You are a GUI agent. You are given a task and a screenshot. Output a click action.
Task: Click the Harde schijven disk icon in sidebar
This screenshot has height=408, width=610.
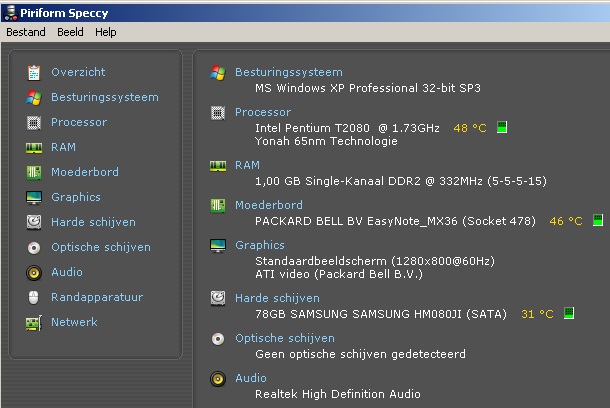tap(34, 222)
